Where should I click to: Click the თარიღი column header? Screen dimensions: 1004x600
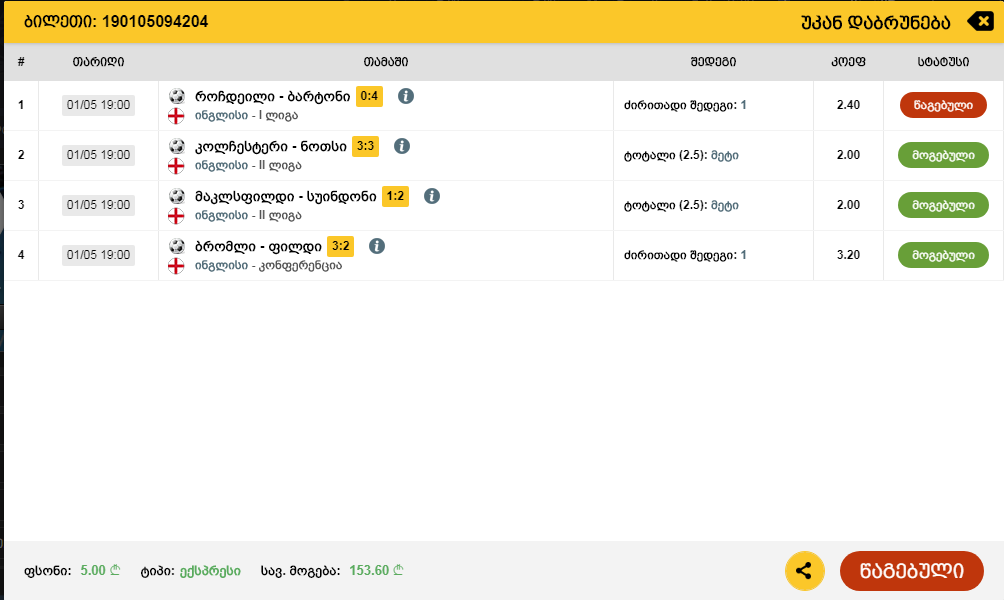(x=98, y=62)
